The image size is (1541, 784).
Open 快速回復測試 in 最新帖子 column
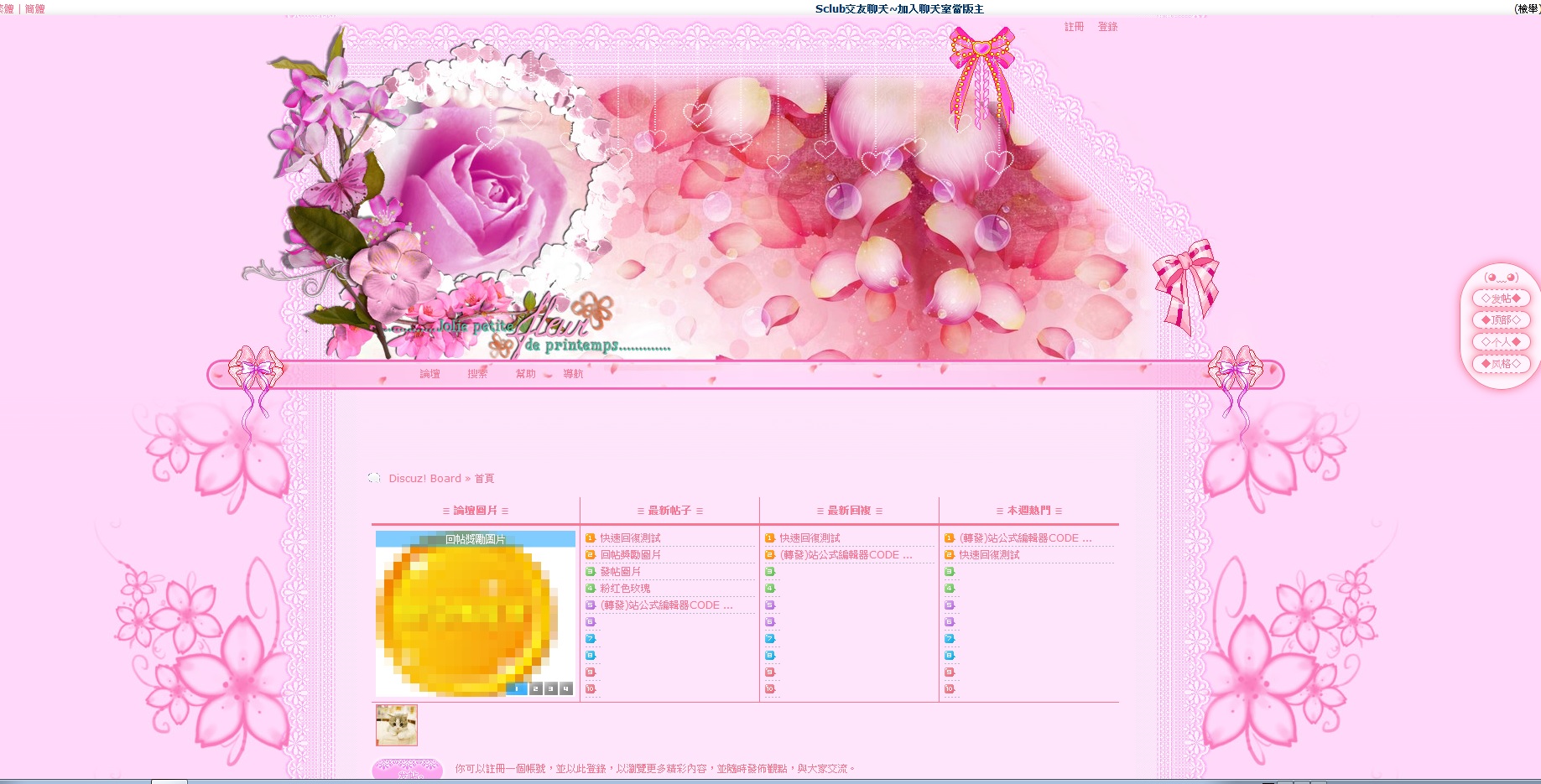click(630, 538)
